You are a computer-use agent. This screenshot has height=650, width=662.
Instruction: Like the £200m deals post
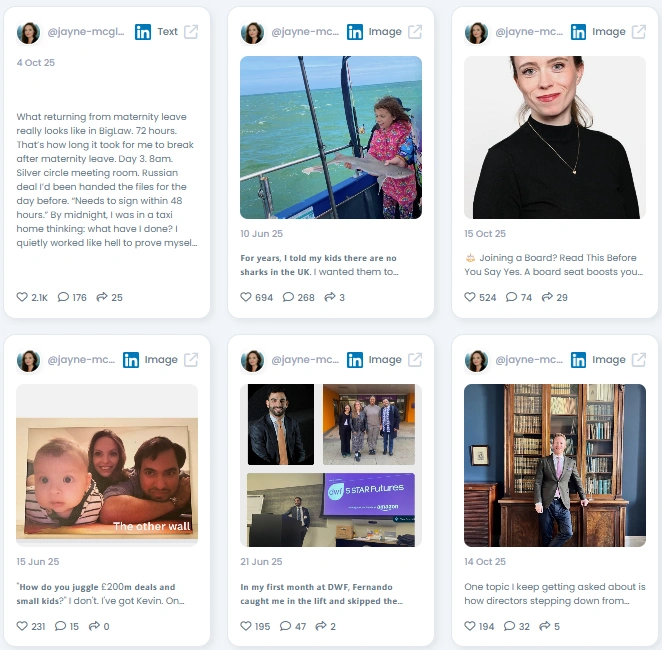[x=22, y=626]
